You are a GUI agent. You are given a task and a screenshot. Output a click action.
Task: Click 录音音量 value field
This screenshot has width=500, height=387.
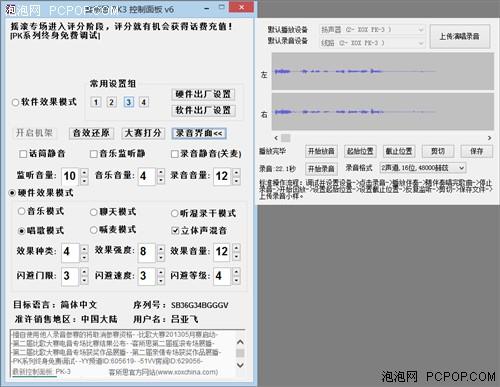223,176
